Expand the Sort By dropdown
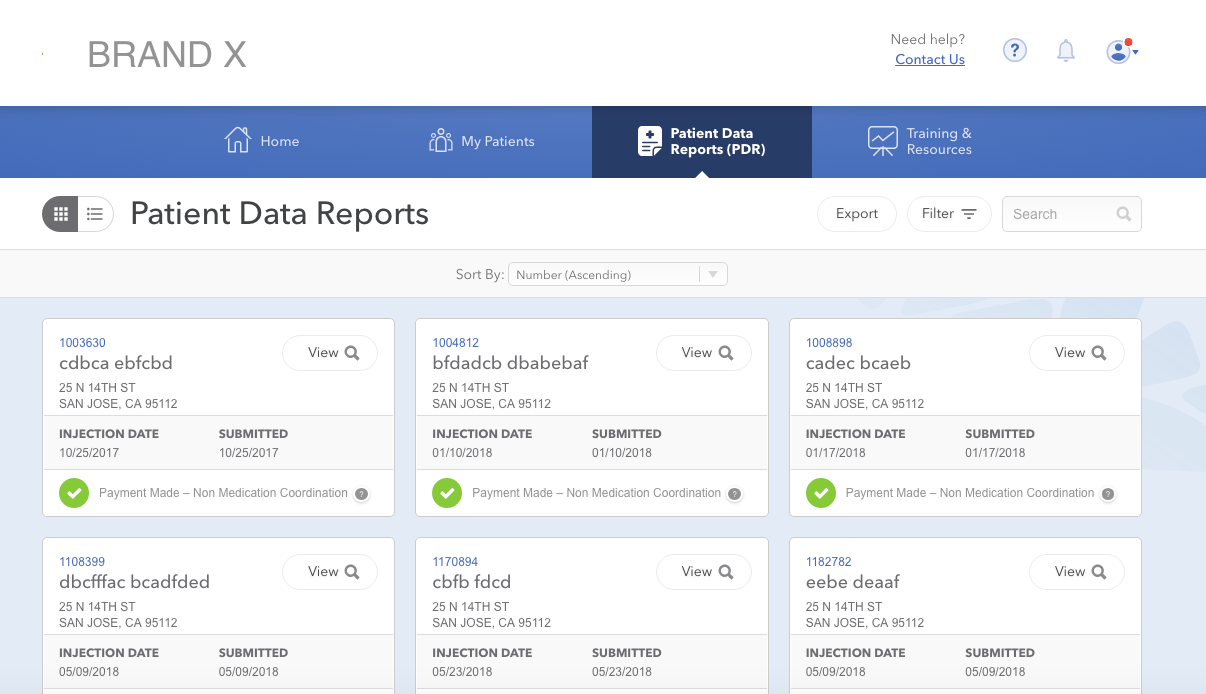 pos(617,274)
